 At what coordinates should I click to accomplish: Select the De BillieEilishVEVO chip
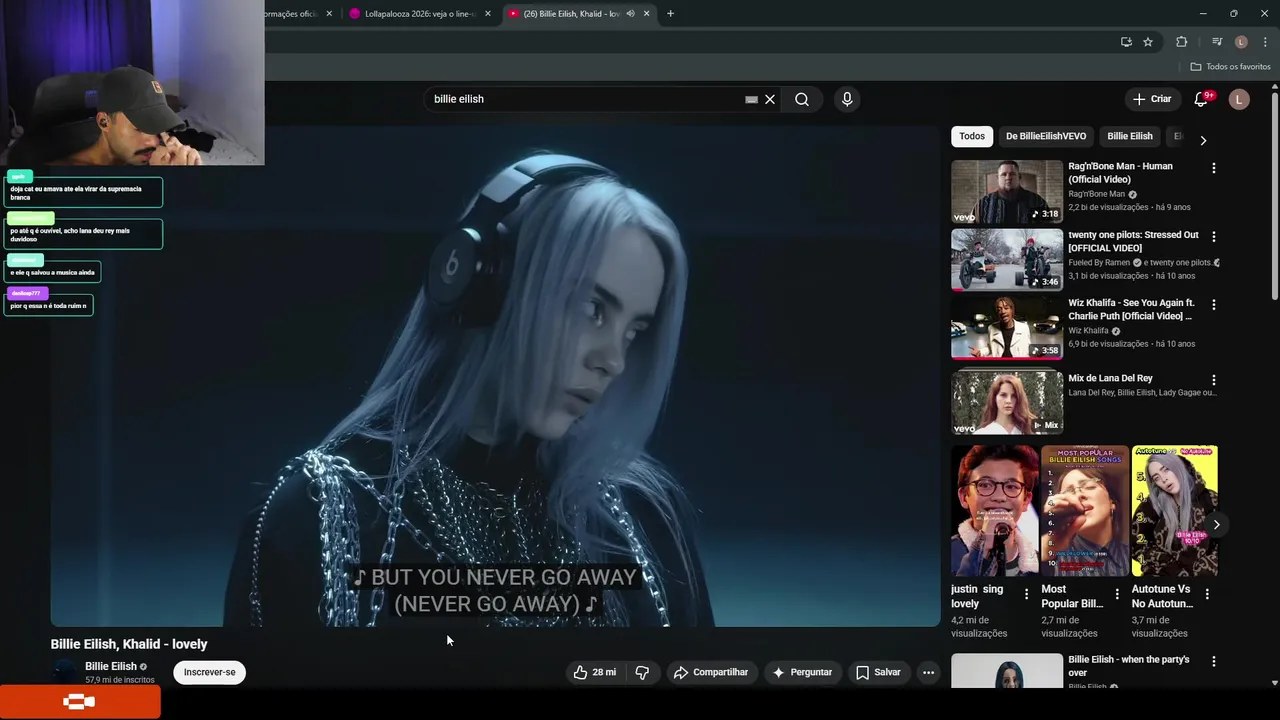click(1046, 136)
